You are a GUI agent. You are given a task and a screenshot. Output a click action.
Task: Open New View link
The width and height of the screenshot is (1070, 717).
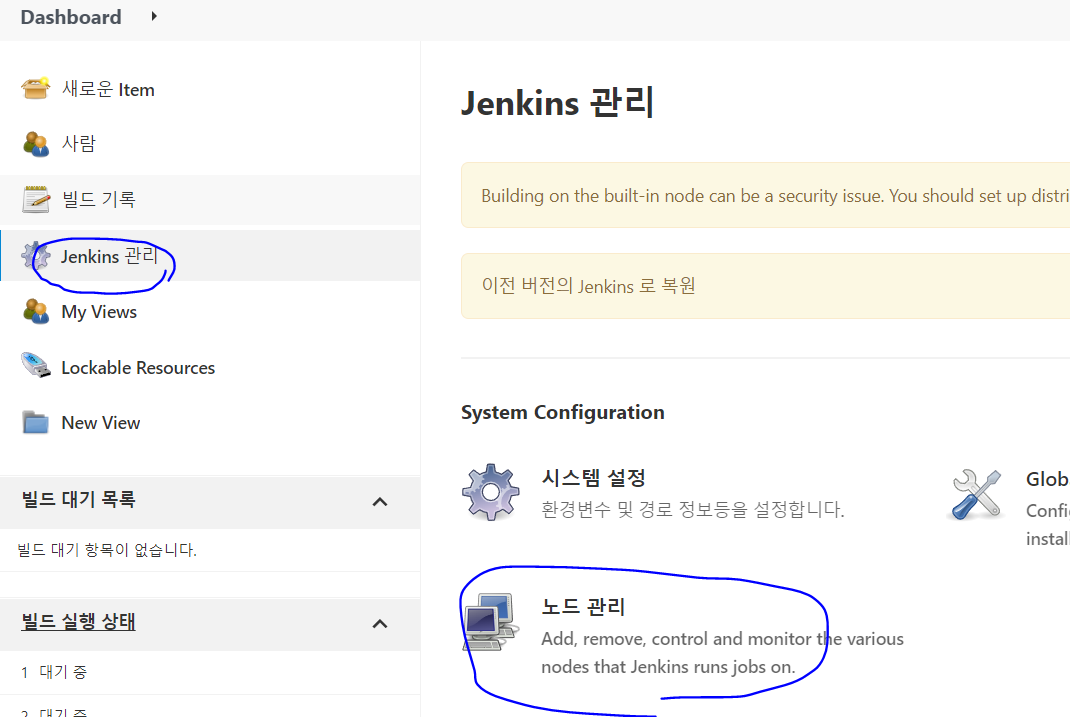100,423
